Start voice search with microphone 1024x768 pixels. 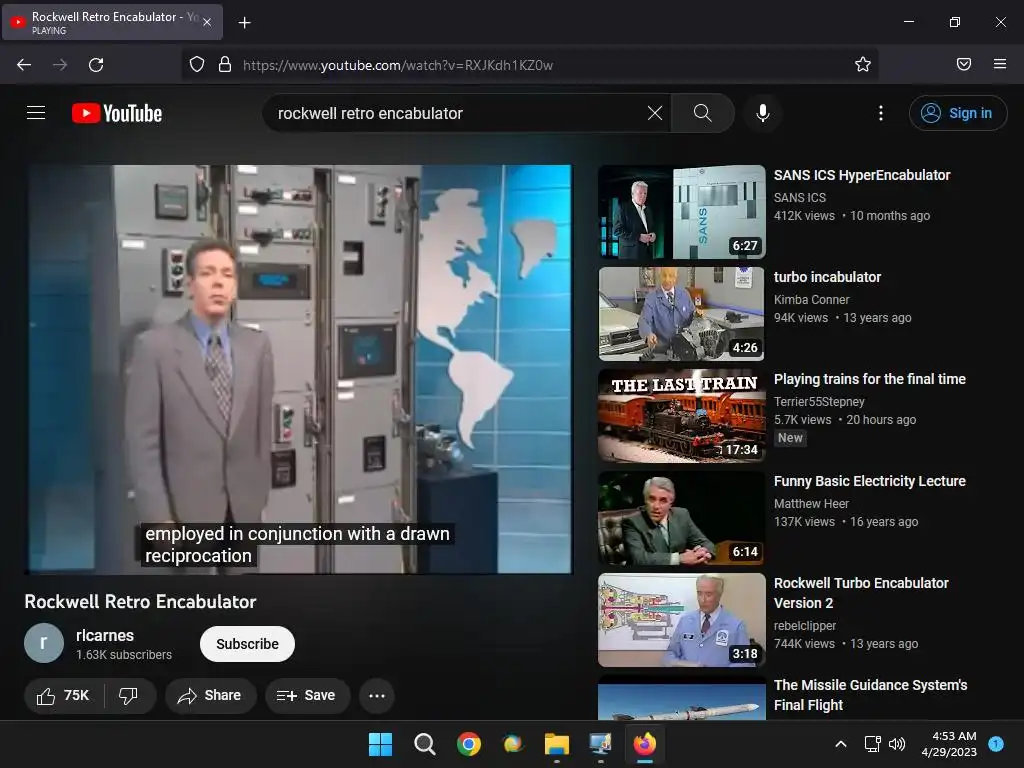coord(762,113)
